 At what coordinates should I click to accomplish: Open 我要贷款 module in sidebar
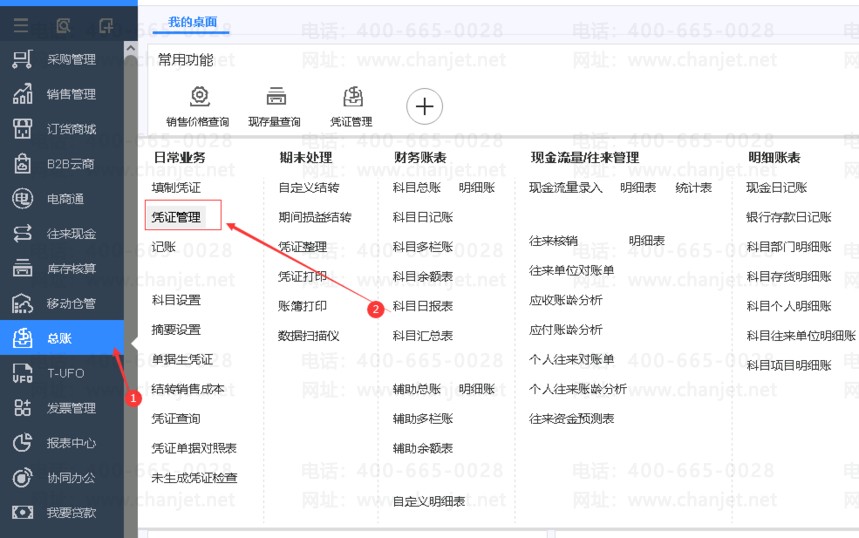(62, 513)
